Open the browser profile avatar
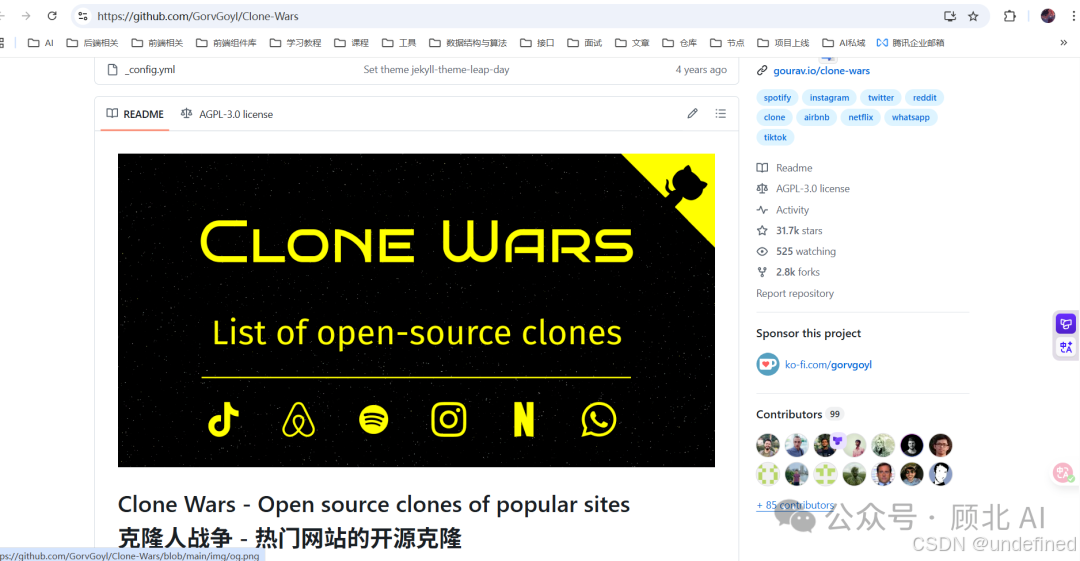The width and height of the screenshot is (1080, 561). [1048, 16]
